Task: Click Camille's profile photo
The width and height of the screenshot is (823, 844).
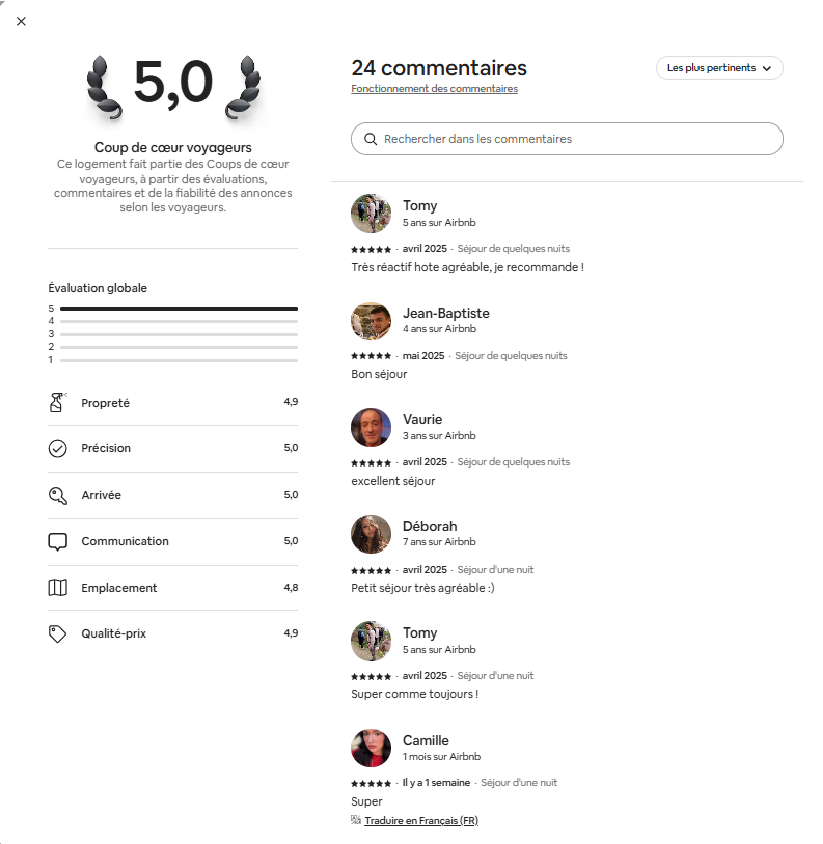Action: click(371, 748)
